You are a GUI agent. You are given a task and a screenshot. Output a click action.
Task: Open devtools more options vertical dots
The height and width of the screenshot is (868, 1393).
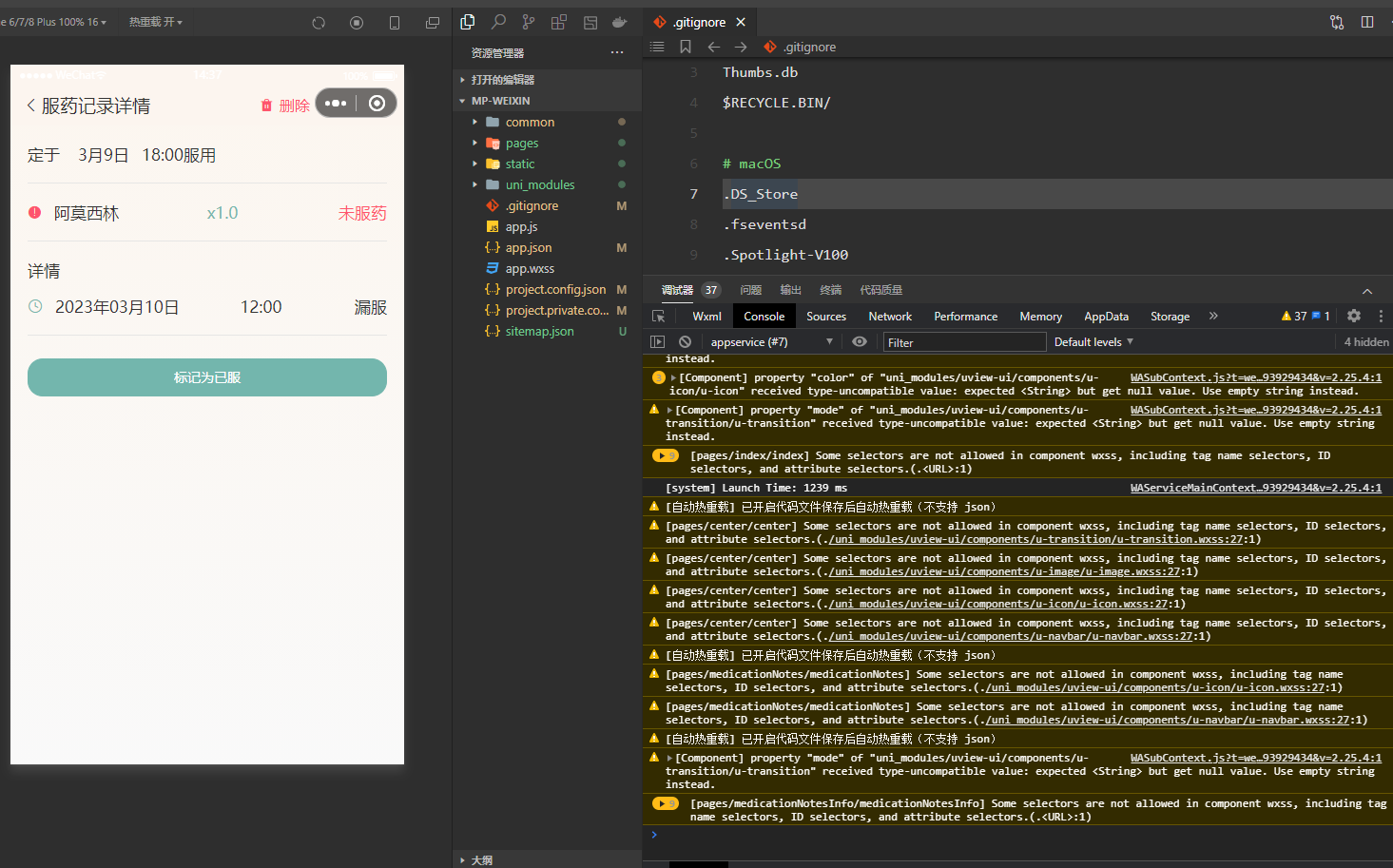point(1381,316)
